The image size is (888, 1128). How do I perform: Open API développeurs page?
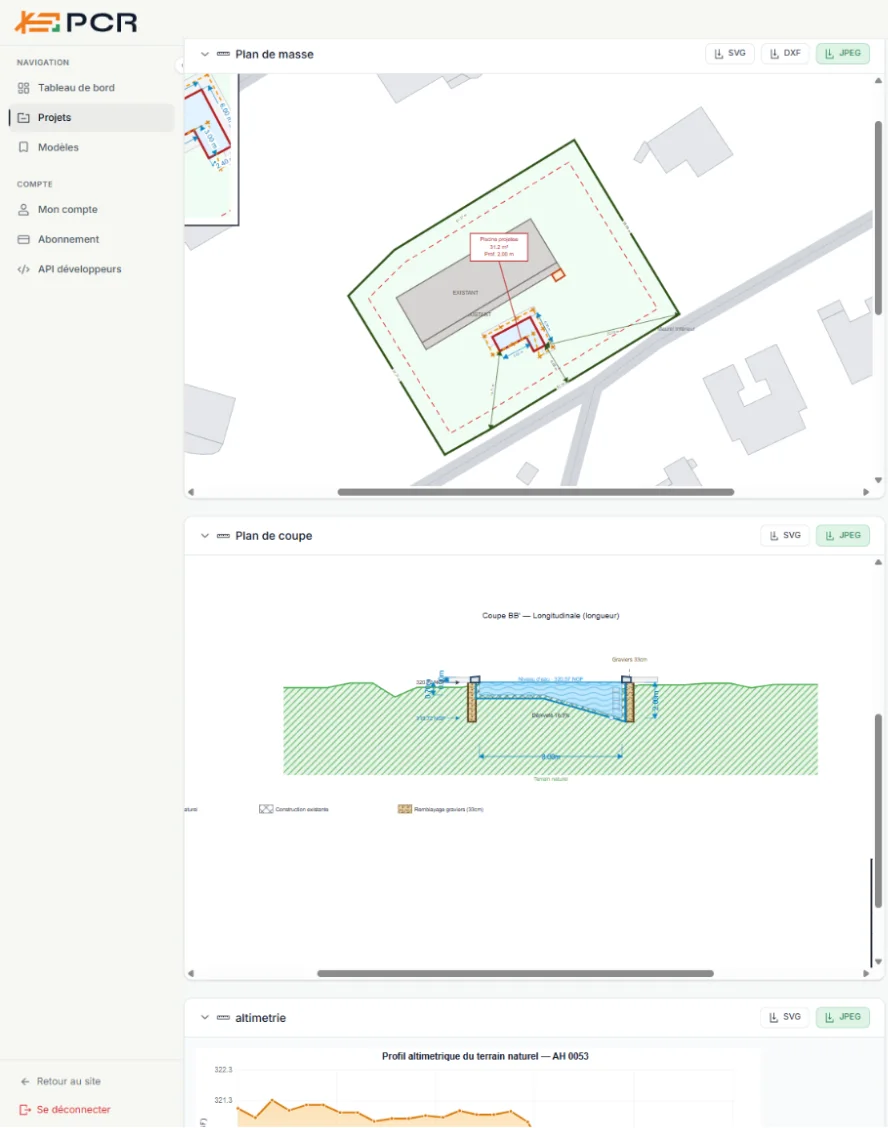click(x=91, y=269)
